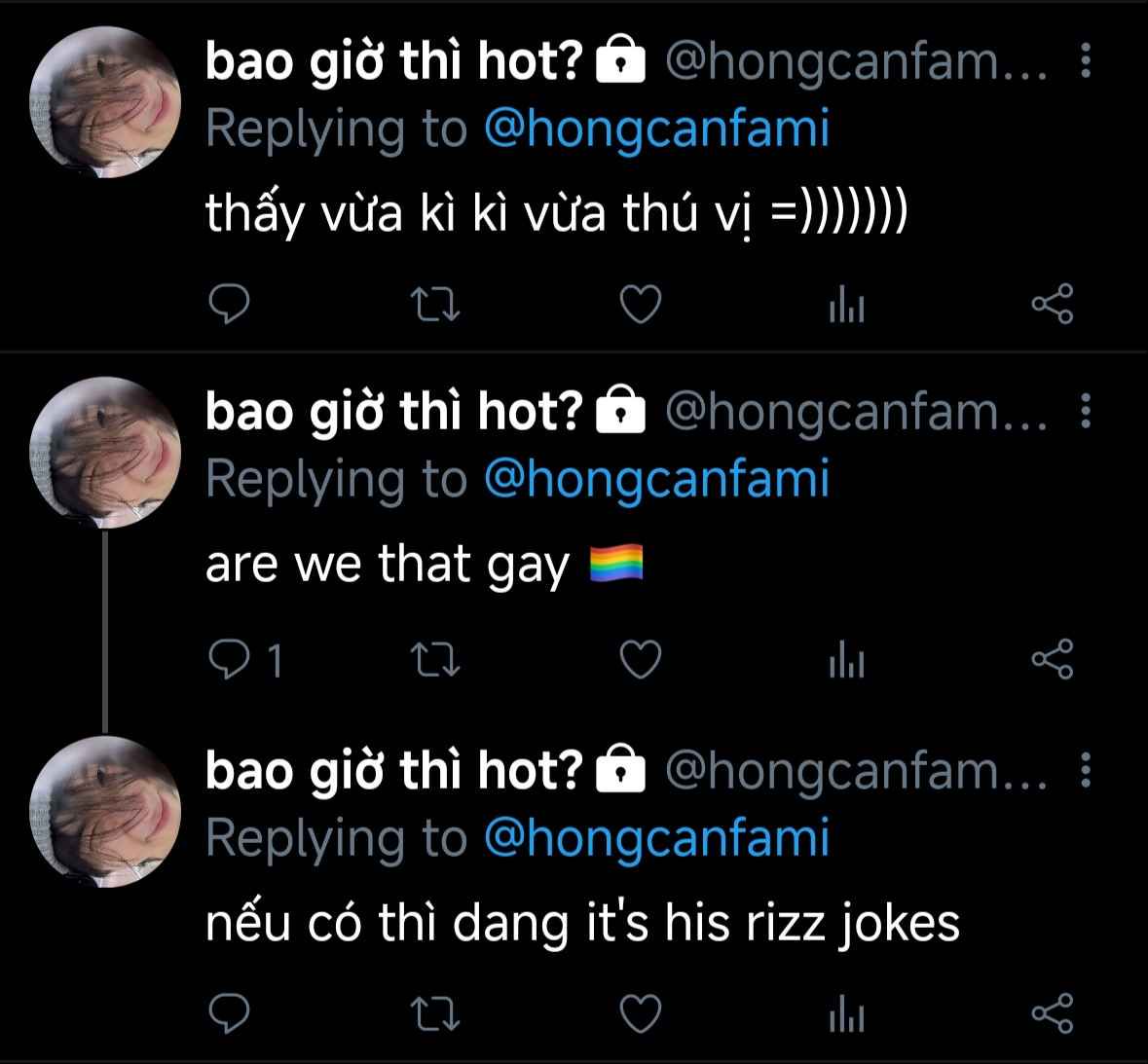The image size is (1148, 1064).
Task: Open @hongcanfami link in the first tweet
Action: [655, 128]
